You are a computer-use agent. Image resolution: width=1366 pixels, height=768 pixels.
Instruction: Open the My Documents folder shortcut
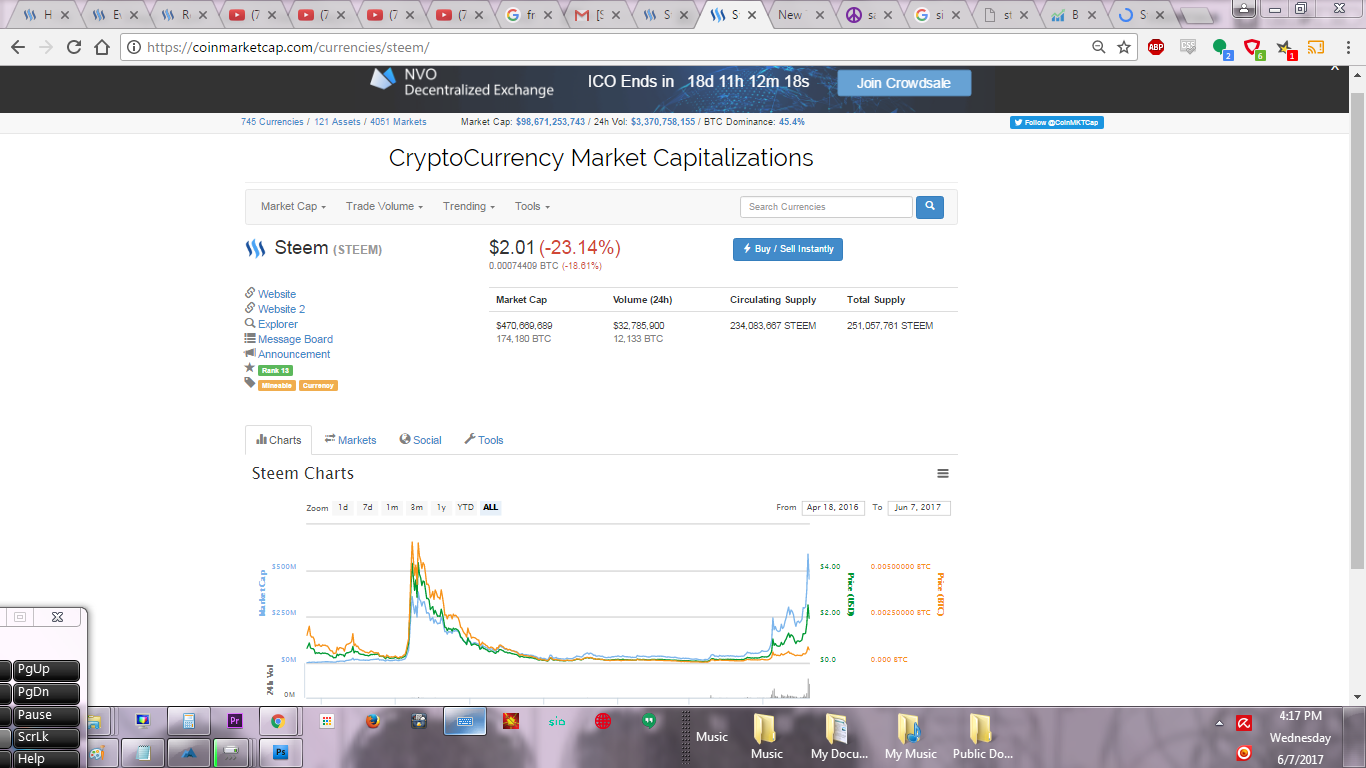point(839,737)
